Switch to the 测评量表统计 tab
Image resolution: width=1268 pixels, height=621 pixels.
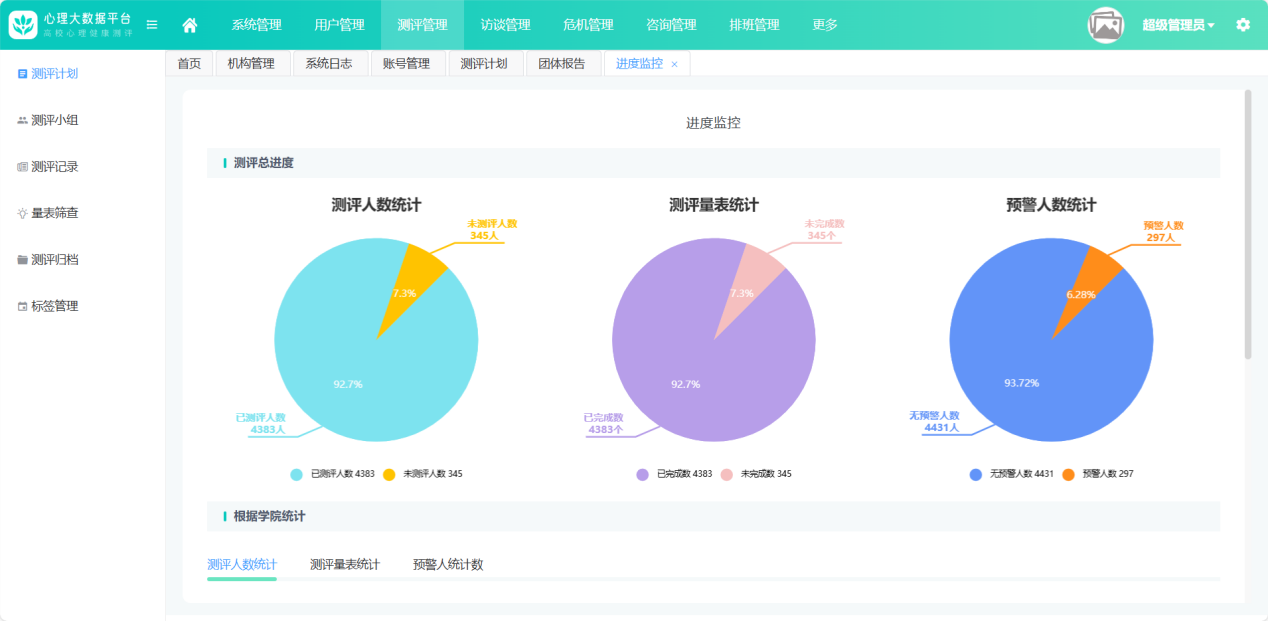click(345, 565)
